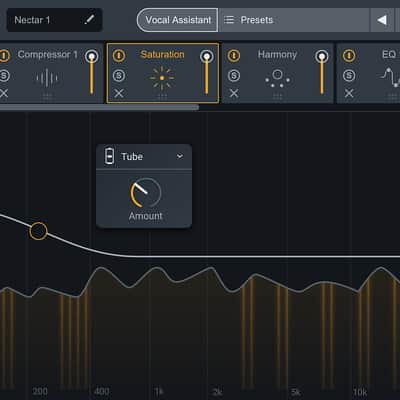Select the Saturation module tab label

click(162, 54)
